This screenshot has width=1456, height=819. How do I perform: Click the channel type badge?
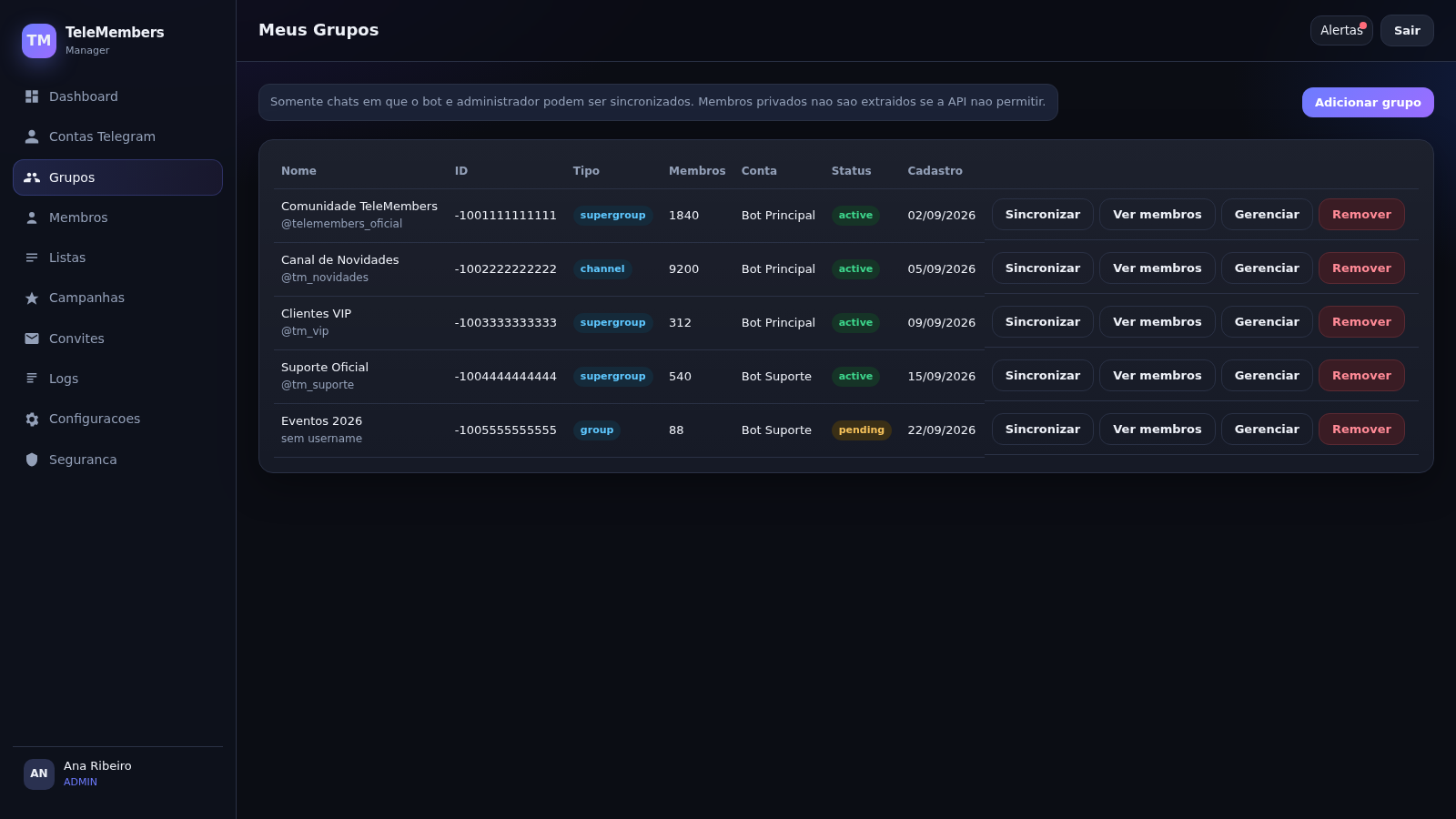(602, 269)
